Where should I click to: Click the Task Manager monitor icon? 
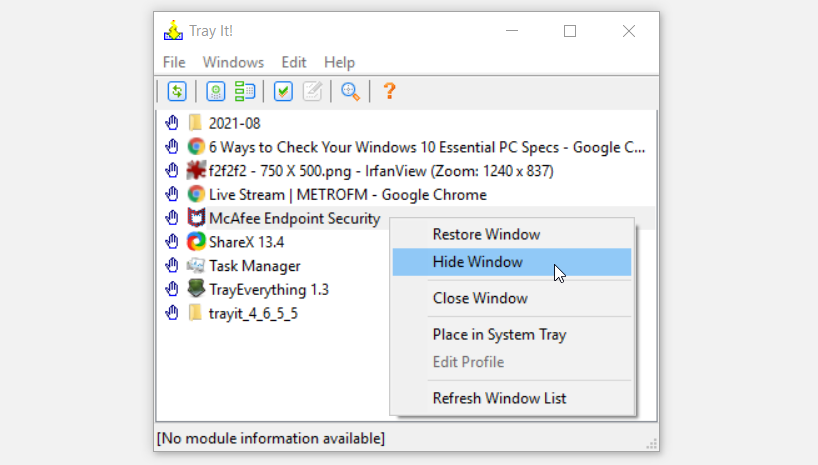tap(196, 266)
